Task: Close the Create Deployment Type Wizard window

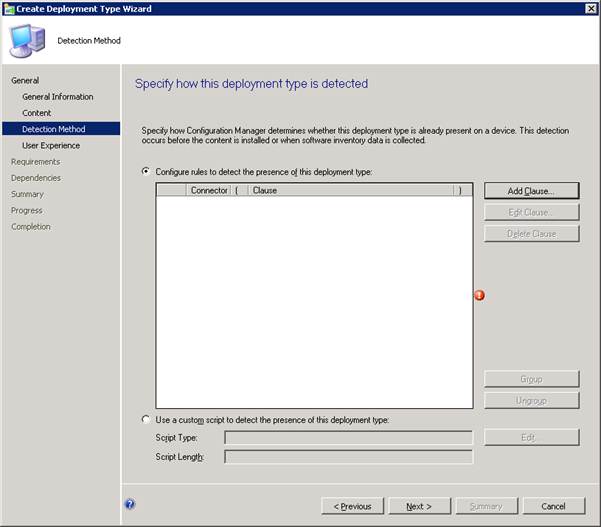Action: point(590,8)
